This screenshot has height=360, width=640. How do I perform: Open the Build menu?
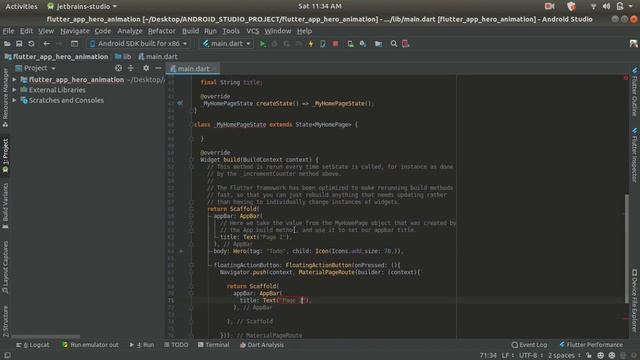click(x=190, y=31)
